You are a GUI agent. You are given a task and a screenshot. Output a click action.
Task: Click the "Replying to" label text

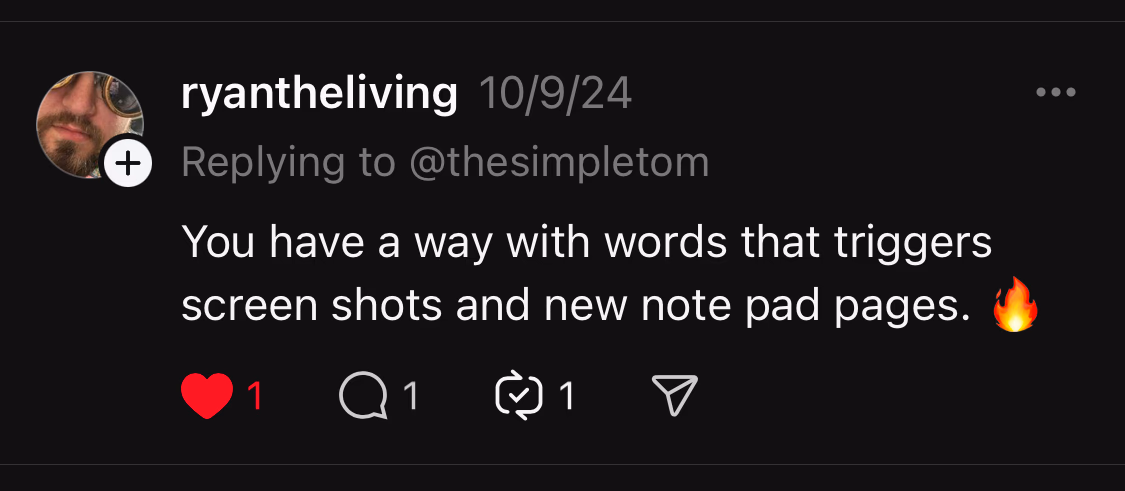point(288,162)
